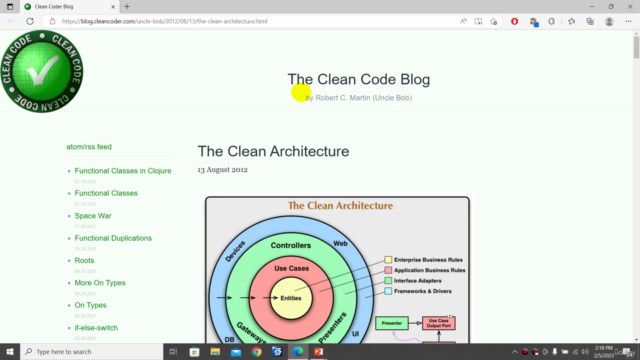Click The Clean Architecture article heading
The width and height of the screenshot is (640, 360).
(x=273, y=151)
